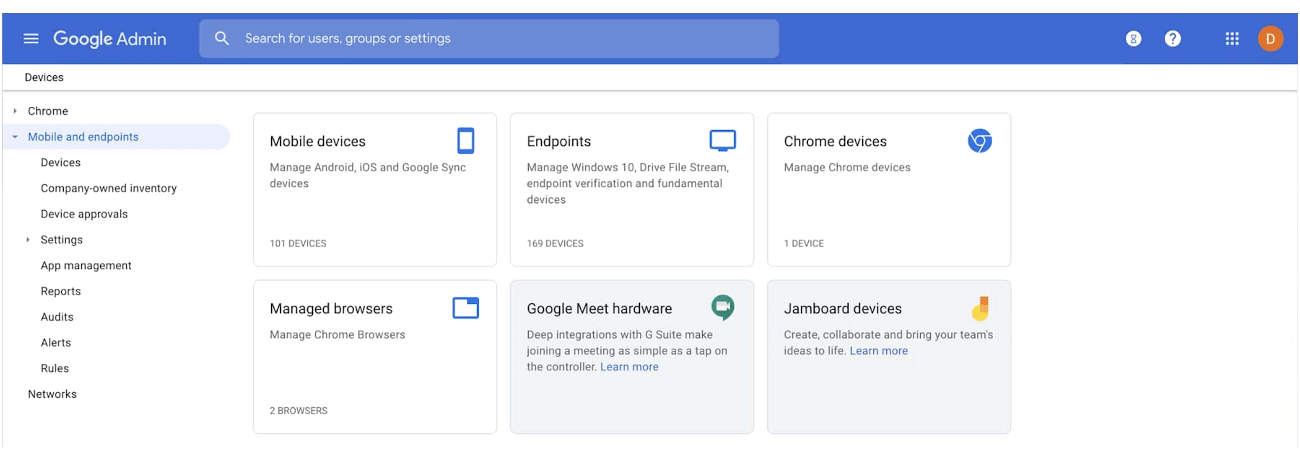Open the main hamburger menu
Screen dimensions: 1300x460
coord(31,39)
